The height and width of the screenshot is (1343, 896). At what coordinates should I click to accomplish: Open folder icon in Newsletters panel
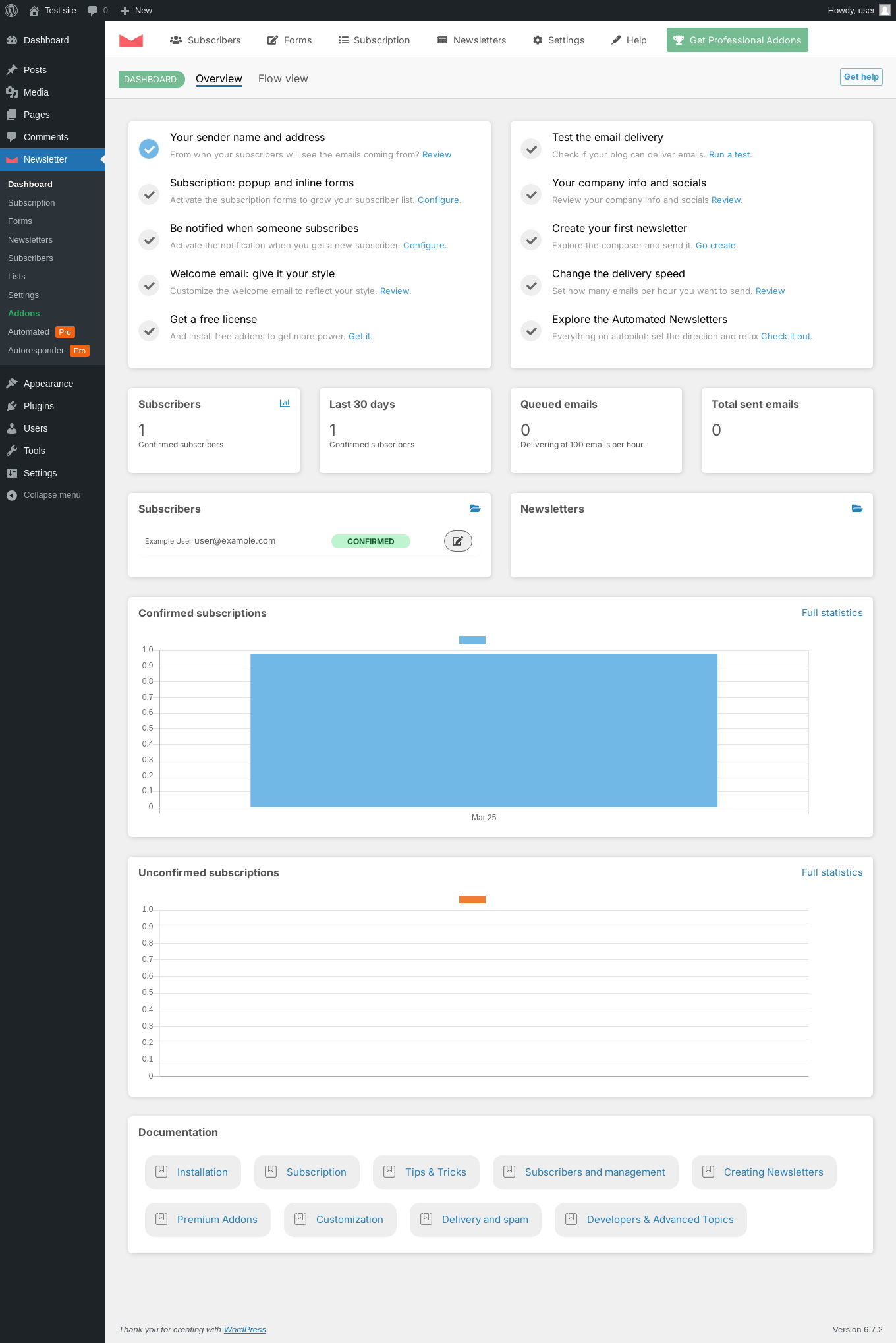tap(857, 508)
